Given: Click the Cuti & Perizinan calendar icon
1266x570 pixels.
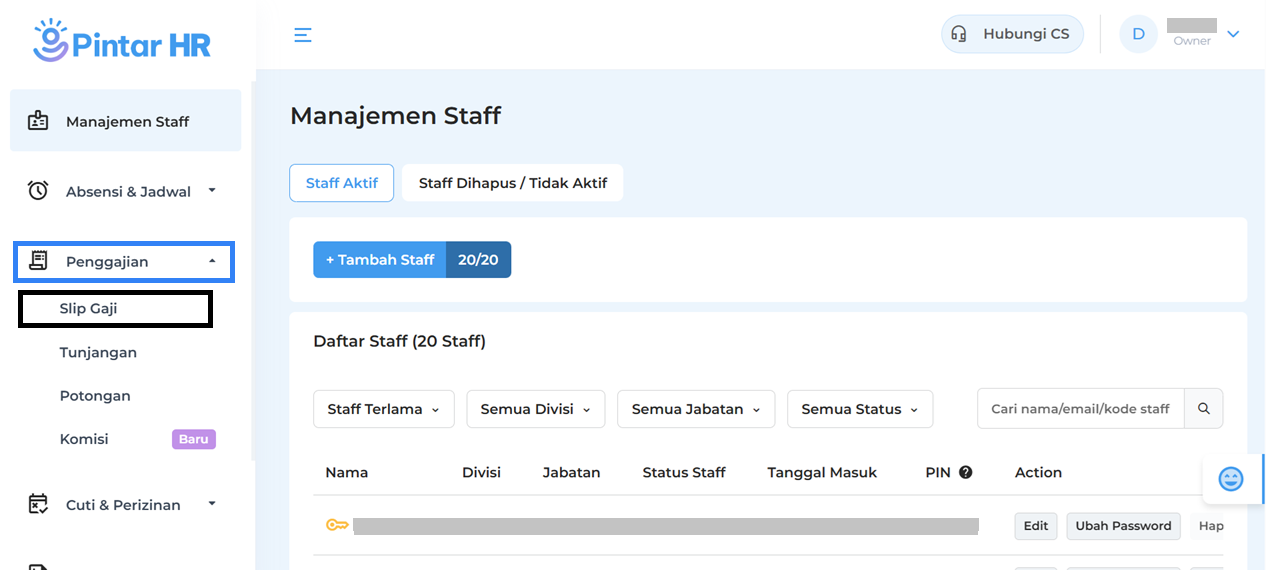Looking at the screenshot, I should [38, 505].
